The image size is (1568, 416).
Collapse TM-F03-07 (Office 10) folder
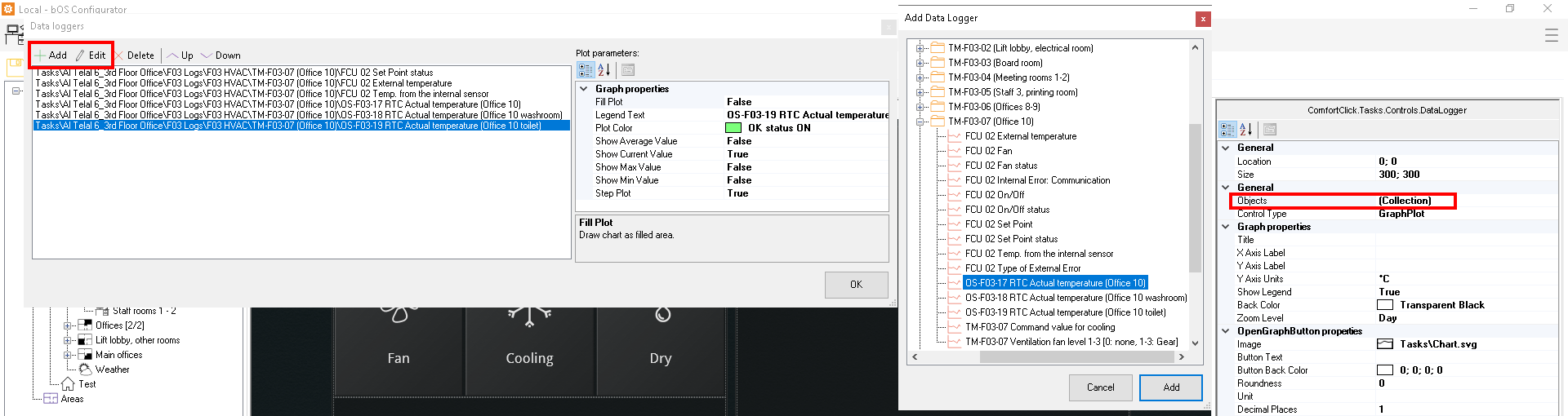[920, 122]
